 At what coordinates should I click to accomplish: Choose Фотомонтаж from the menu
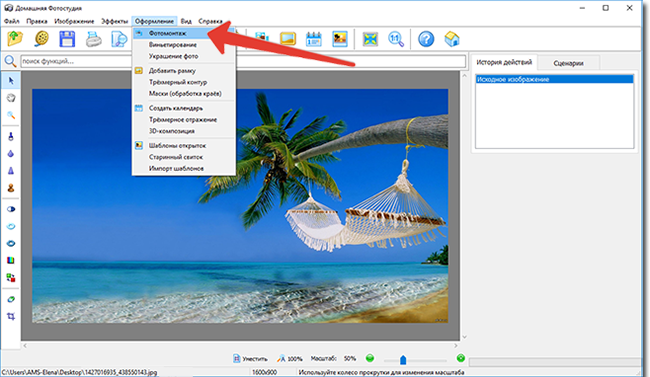184,33
